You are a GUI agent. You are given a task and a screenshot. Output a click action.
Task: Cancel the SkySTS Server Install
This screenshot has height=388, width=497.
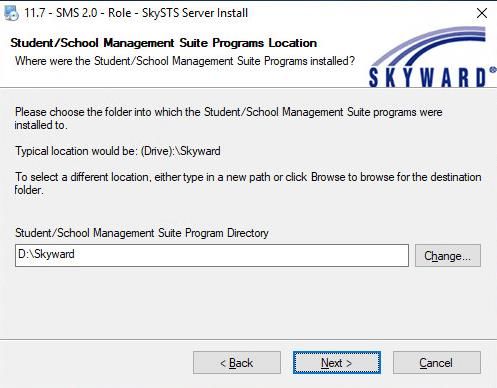pyautogui.click(x=437, y=362)
